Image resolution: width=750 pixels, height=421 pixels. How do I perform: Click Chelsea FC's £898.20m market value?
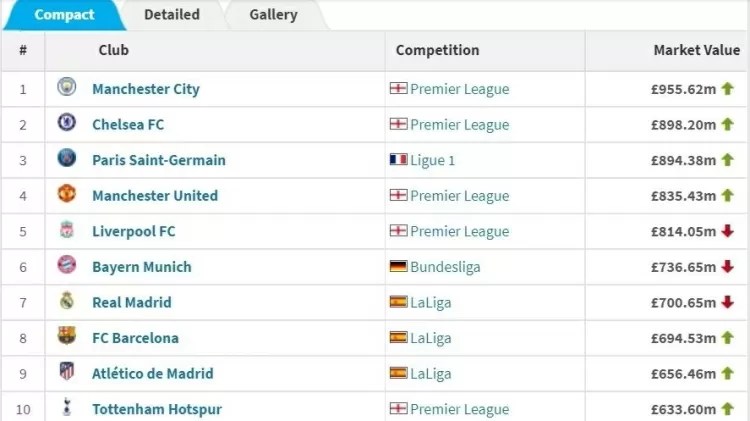pos(683,125)
